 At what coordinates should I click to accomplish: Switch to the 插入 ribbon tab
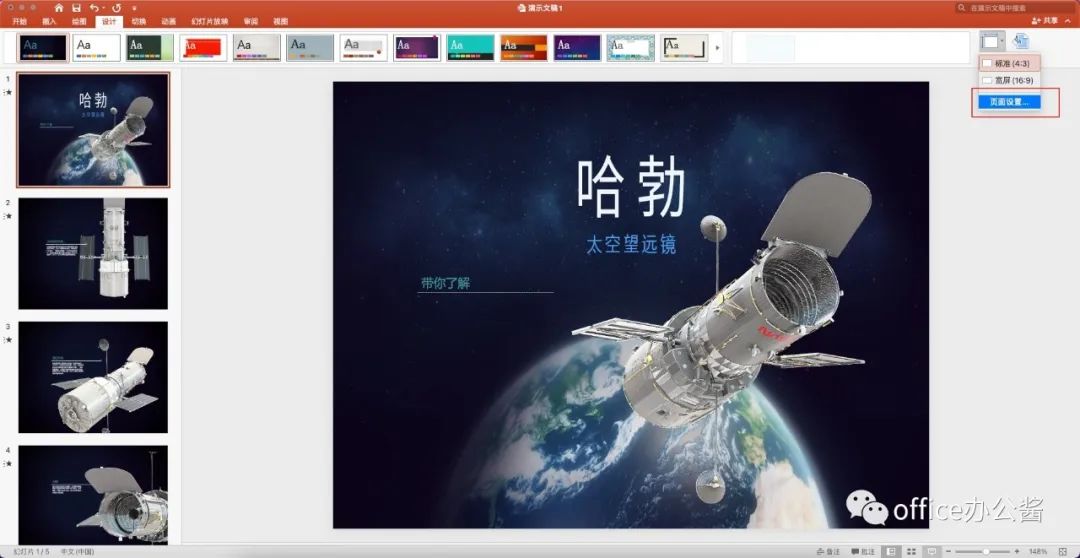(x=49, y=21)
